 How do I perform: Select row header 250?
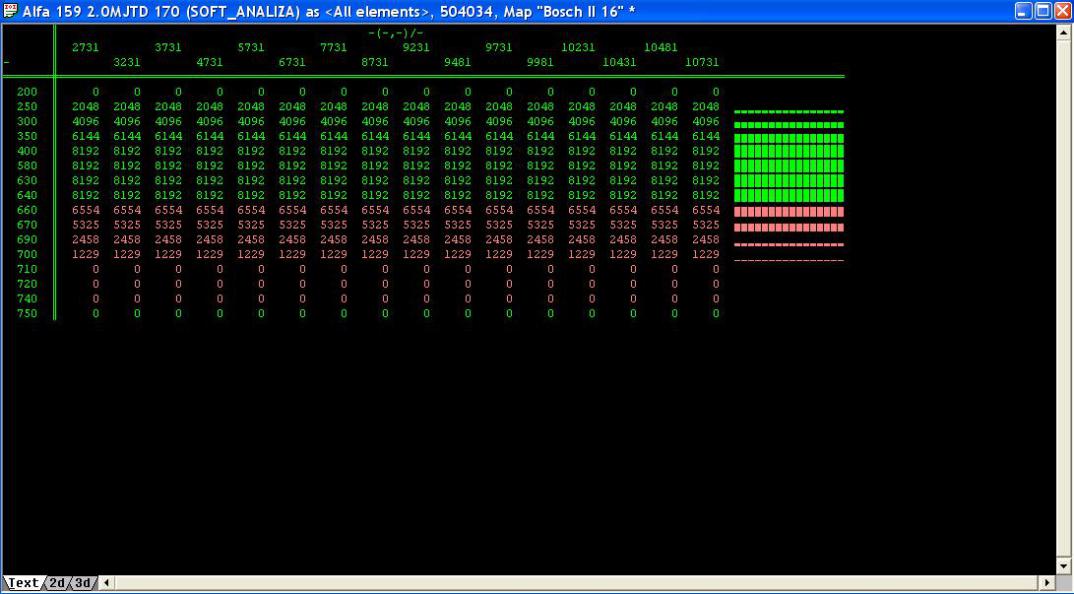point(27,107)
